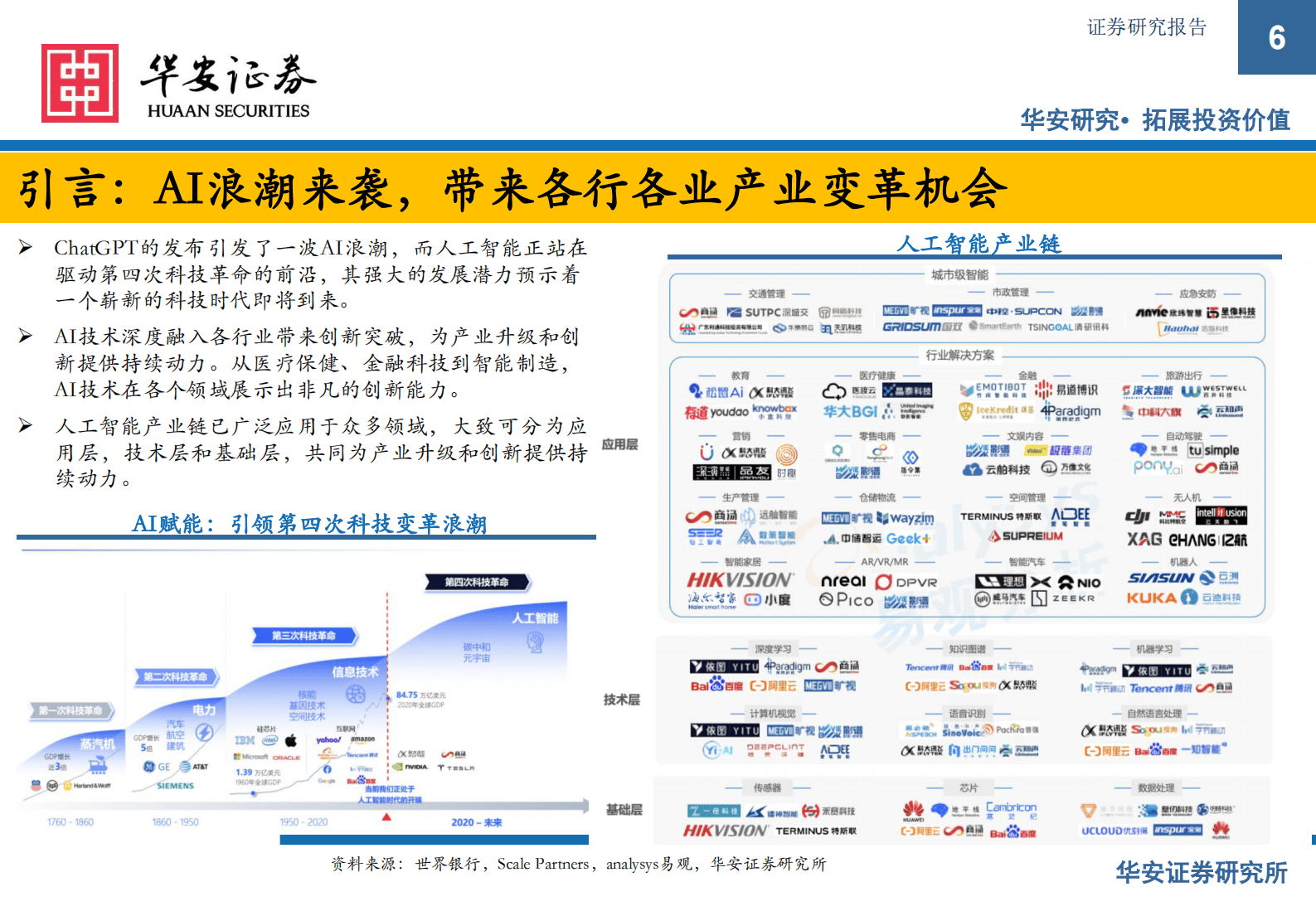The image size is (1316, 911).
Task: Click the 有道 youdao logo
Action: (x=716, y=412)
